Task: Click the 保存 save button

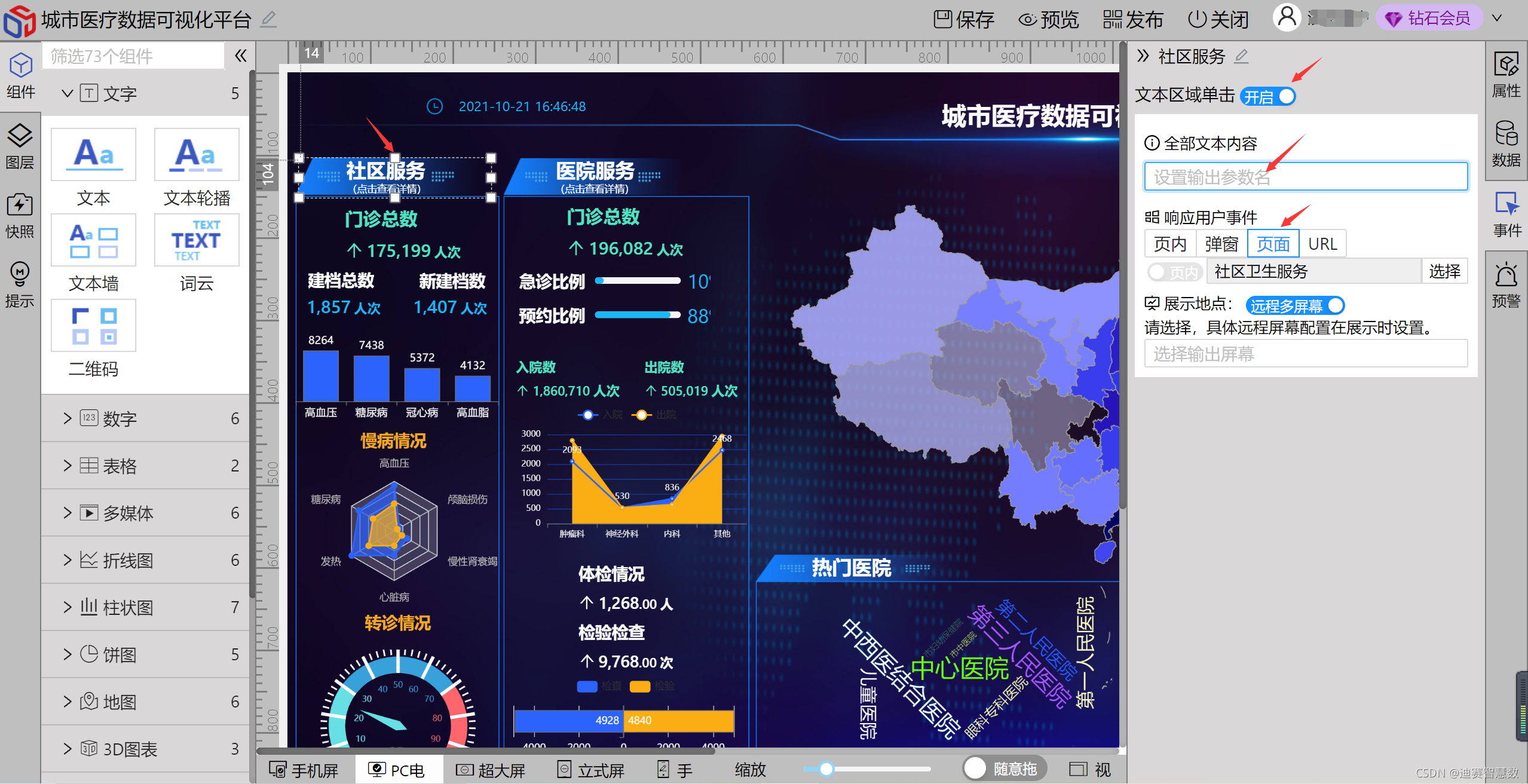Action: pyautogui.click(x=963, y=20)
